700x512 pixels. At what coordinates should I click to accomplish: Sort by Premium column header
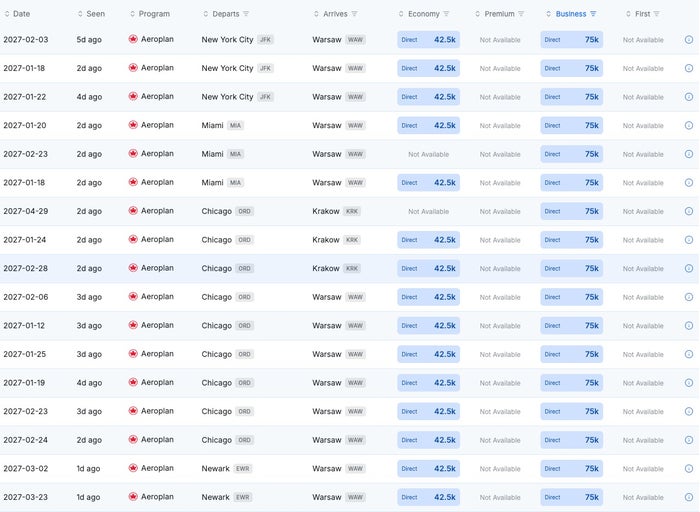495,14
